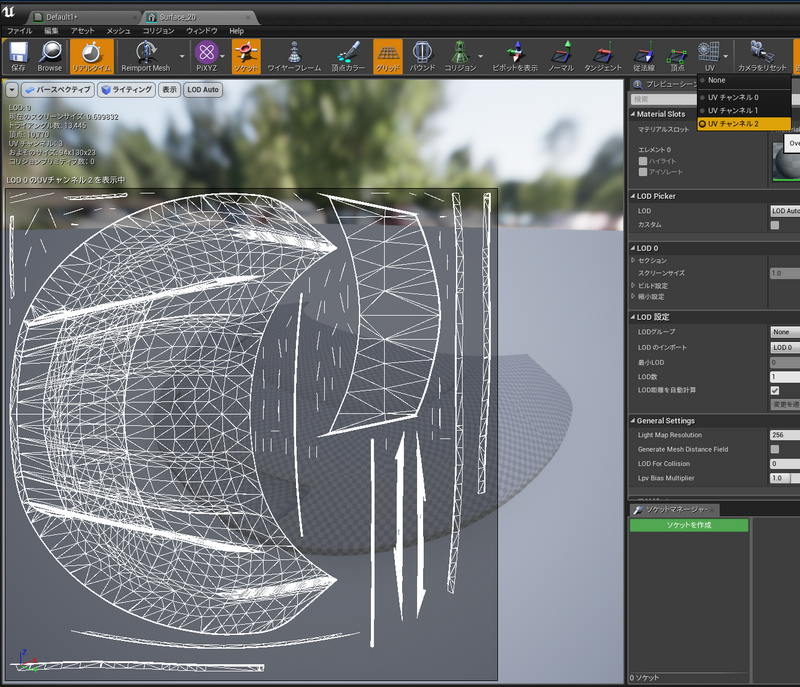Open the Asset menu
The height and width of the screenshot is (687, 800).
click(83, 31)
